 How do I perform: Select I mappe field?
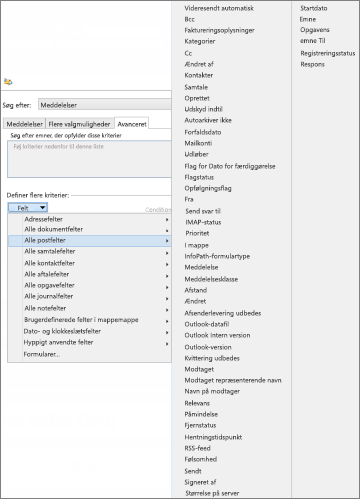[197, 245]
